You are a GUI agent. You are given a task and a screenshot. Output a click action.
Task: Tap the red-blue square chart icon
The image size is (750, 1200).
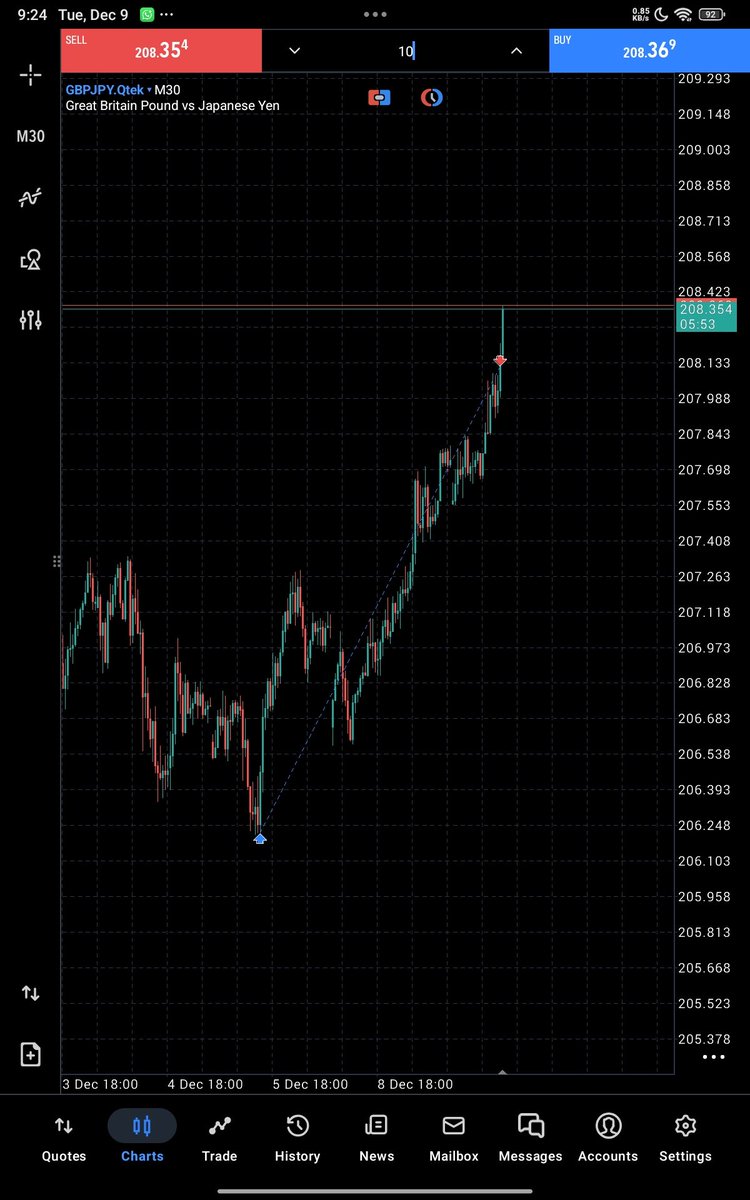click(379, 98)
